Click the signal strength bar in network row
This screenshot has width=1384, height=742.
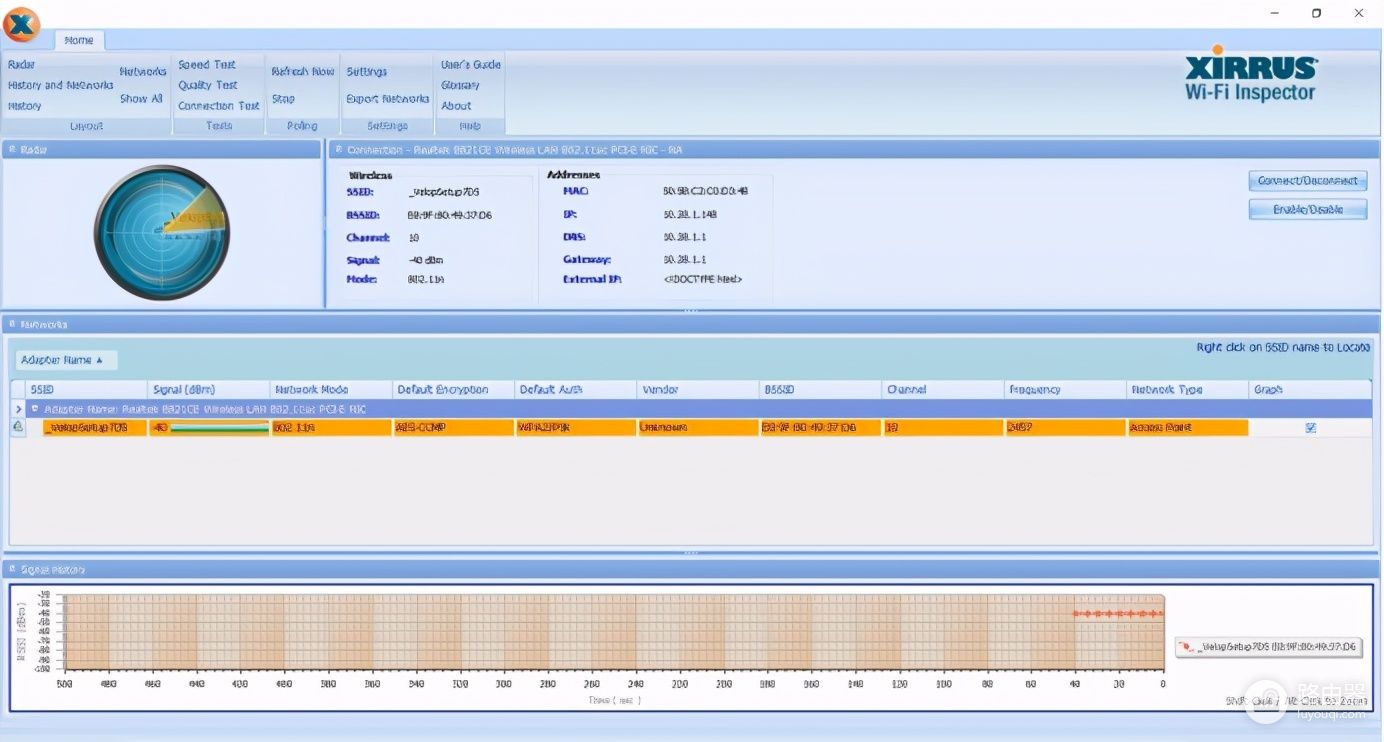tap(219, 428)
